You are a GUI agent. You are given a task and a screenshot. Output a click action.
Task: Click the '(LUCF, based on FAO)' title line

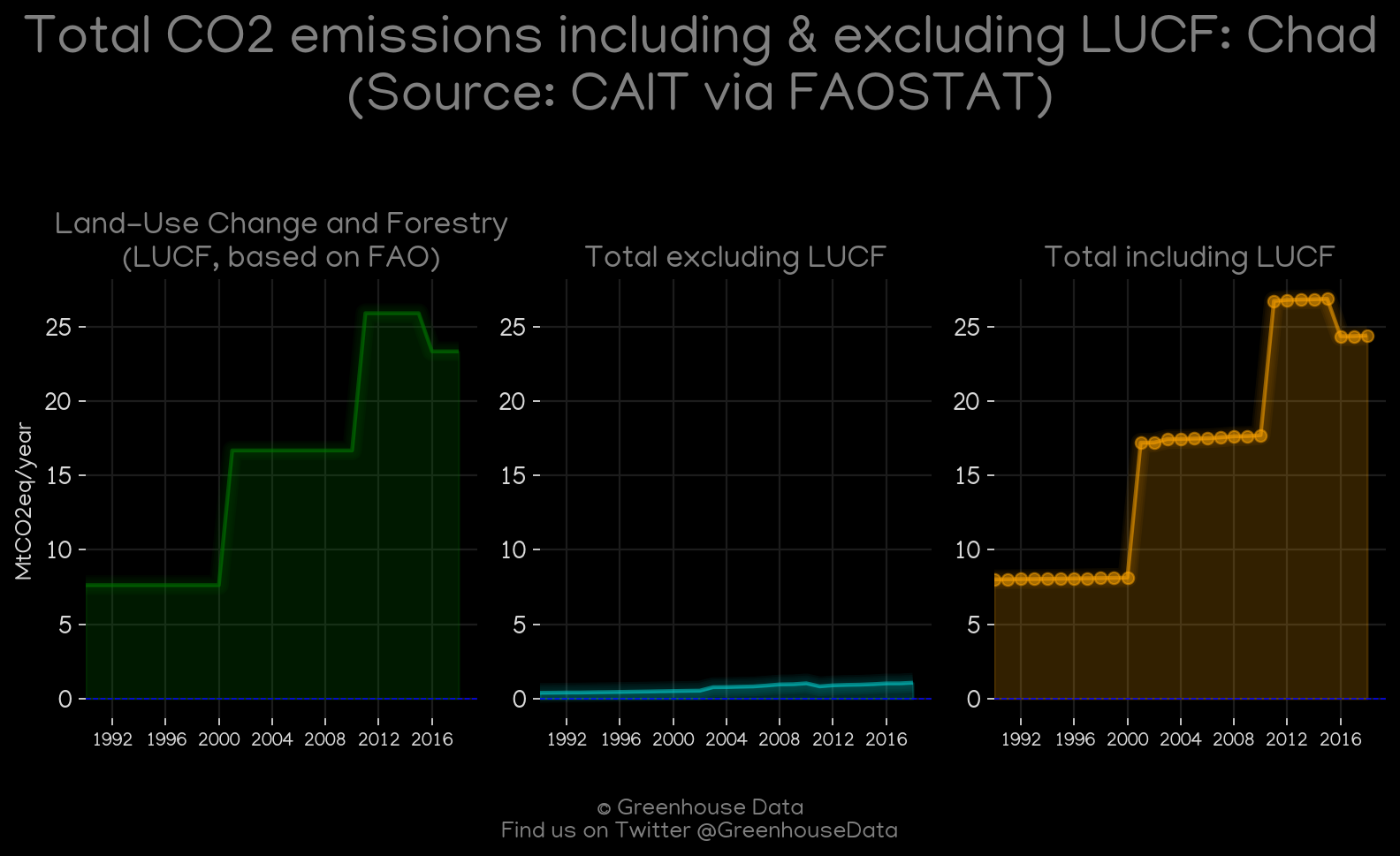pos(281,258)
